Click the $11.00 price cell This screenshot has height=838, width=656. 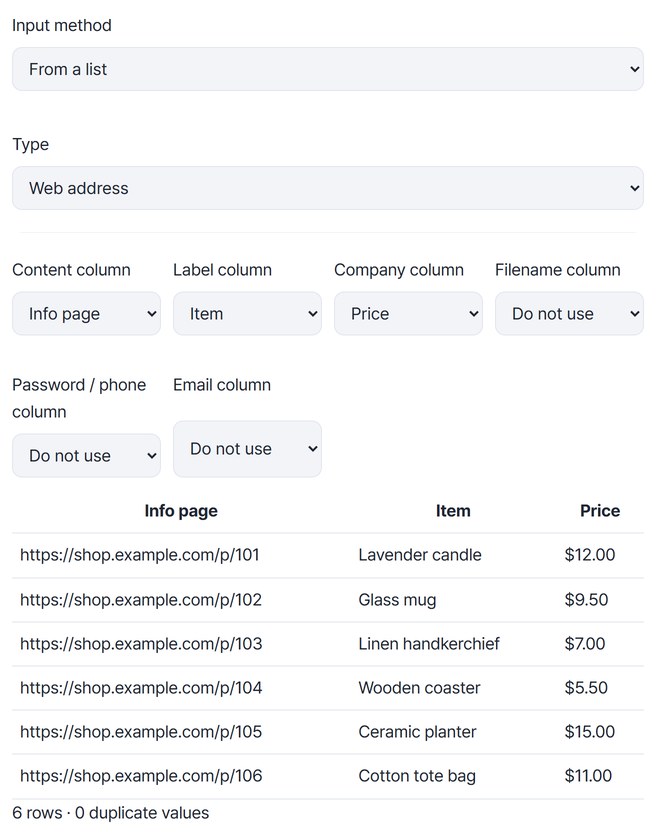click(x=588, y=775)
